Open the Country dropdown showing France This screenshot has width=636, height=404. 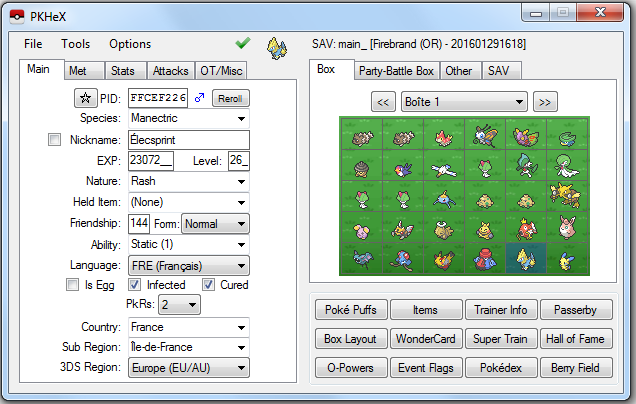pos(189,327)
